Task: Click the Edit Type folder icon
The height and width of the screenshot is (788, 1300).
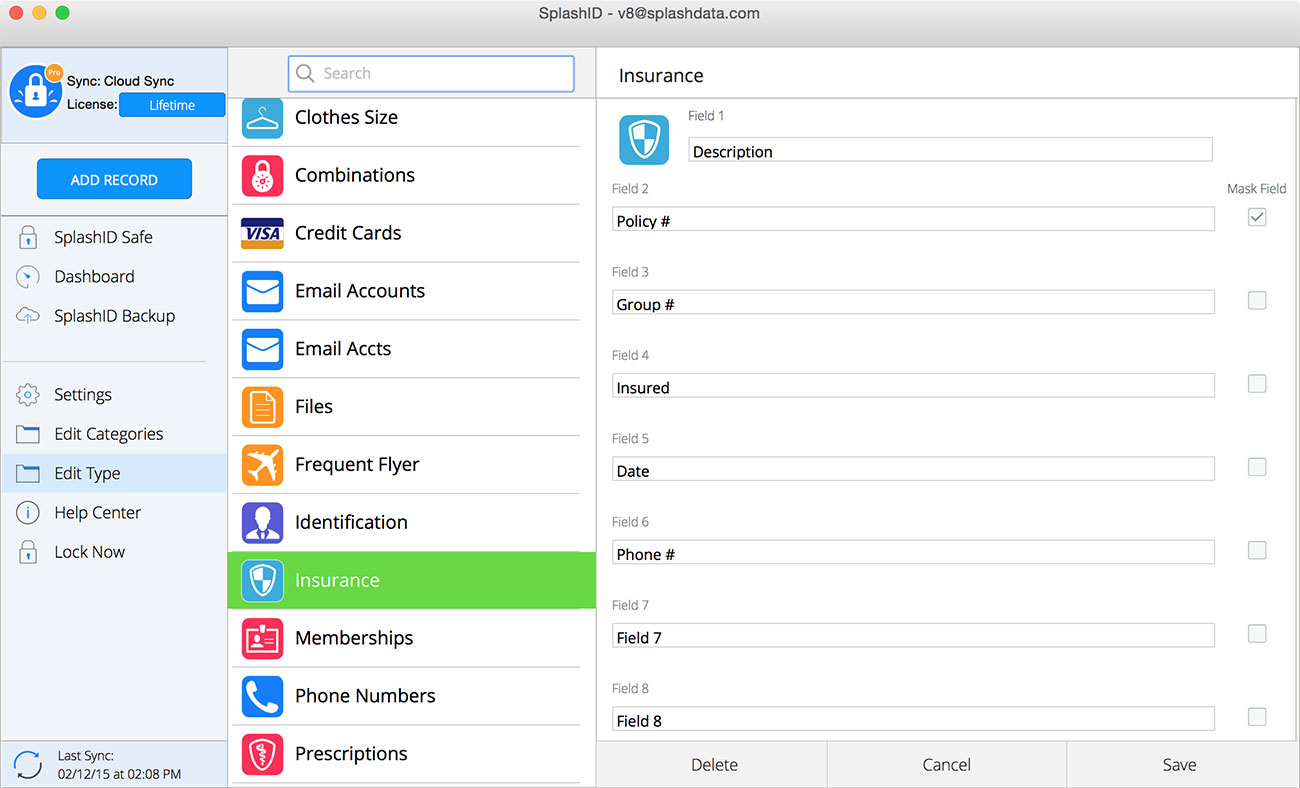Action: click(28, 473)
